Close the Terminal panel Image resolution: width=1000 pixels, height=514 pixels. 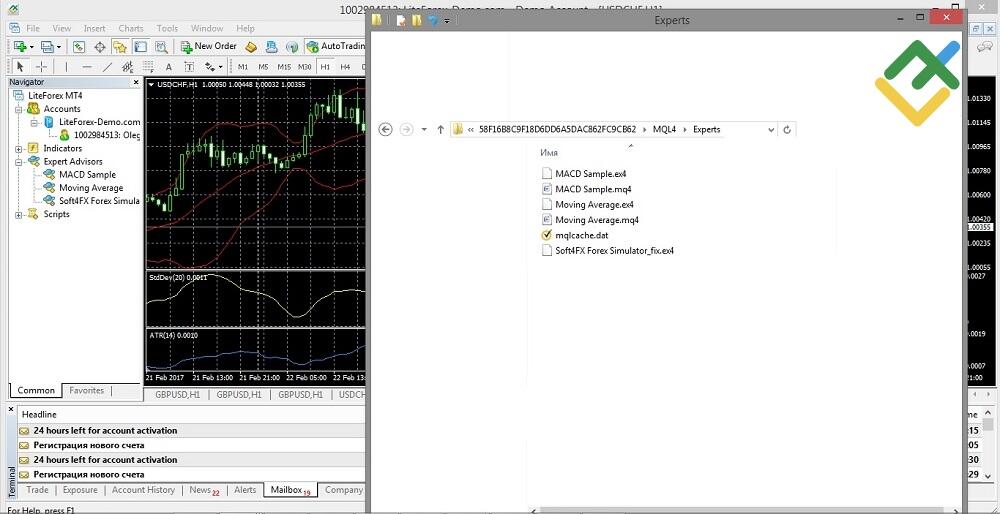point(11,409)
